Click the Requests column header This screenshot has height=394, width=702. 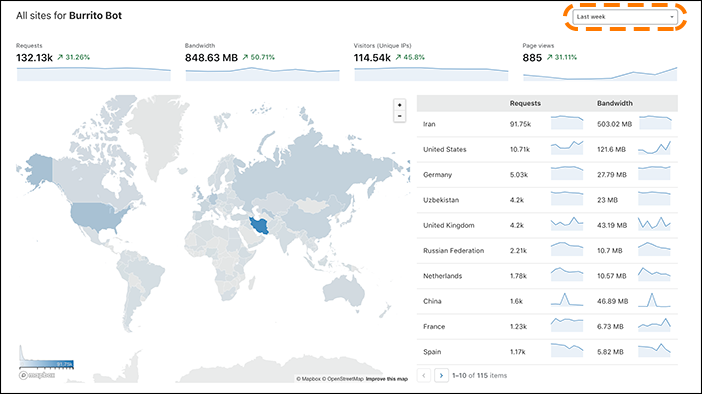[x=525, y=103]
